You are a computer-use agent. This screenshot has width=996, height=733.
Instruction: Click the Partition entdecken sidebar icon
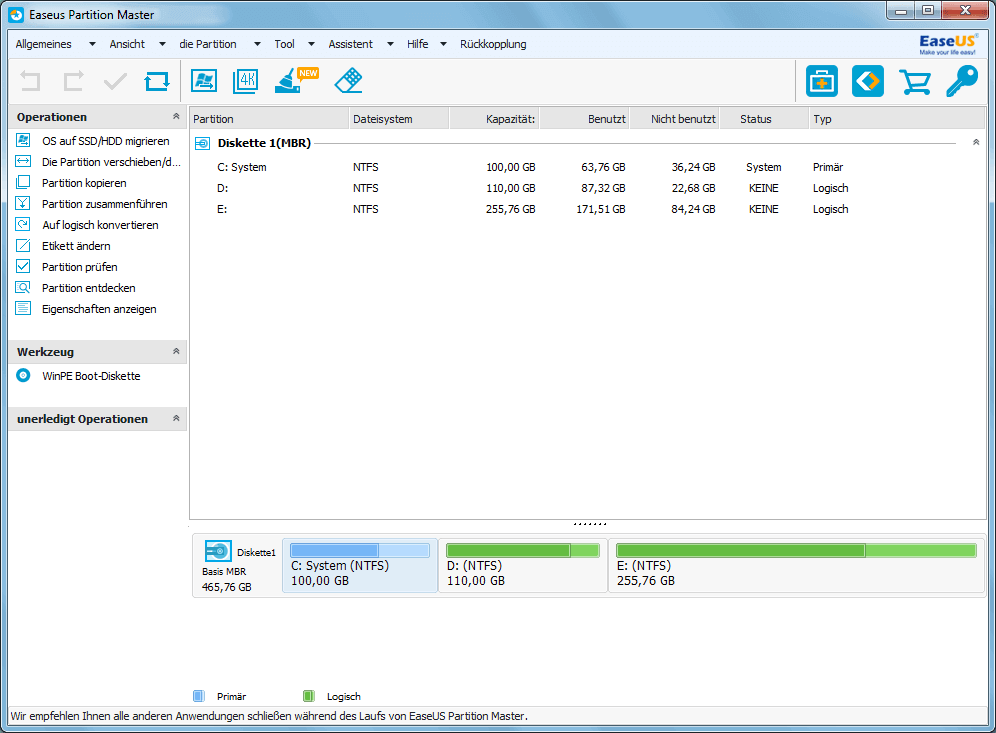23,287
